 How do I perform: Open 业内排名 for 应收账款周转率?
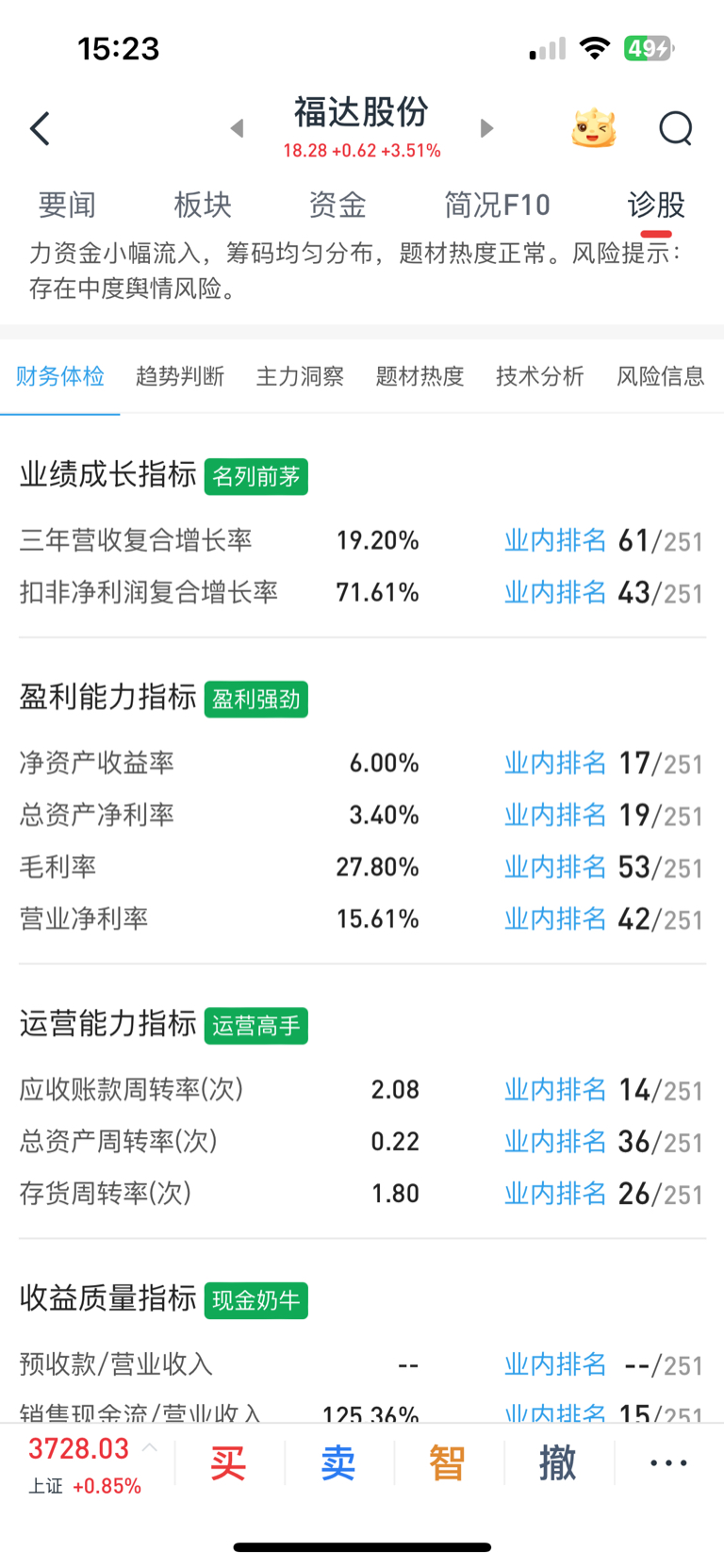coord(555,1089)
